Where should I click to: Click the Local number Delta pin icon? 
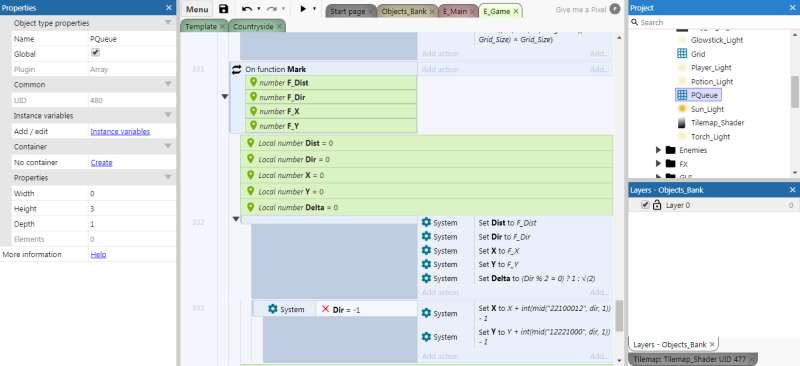pyautogui.click(x=250, y=207)
